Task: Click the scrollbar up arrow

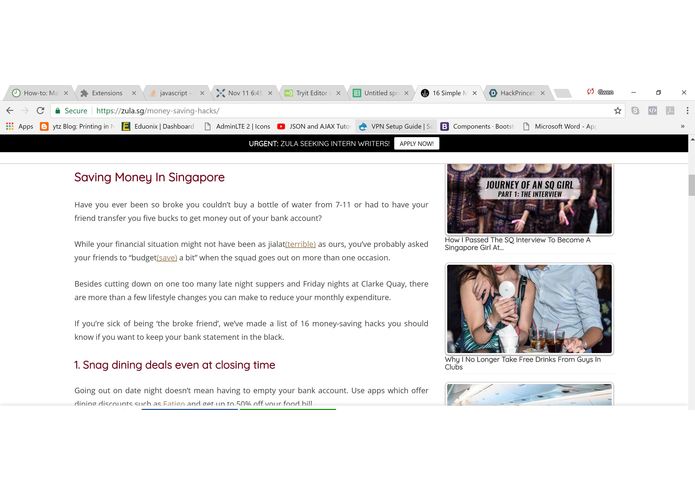Action: coord(691,139)
